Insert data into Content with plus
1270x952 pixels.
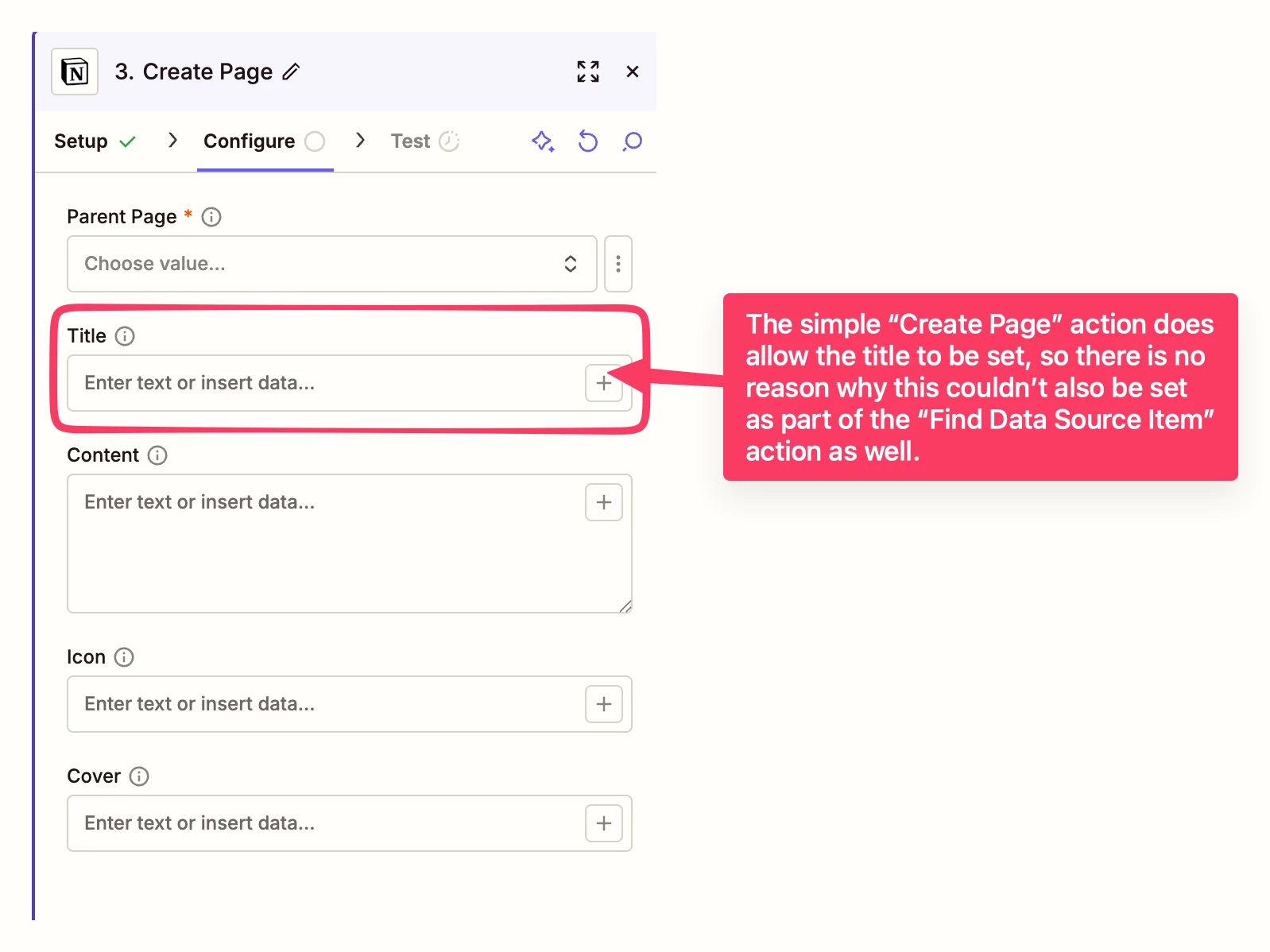click(x=604, y=502)
